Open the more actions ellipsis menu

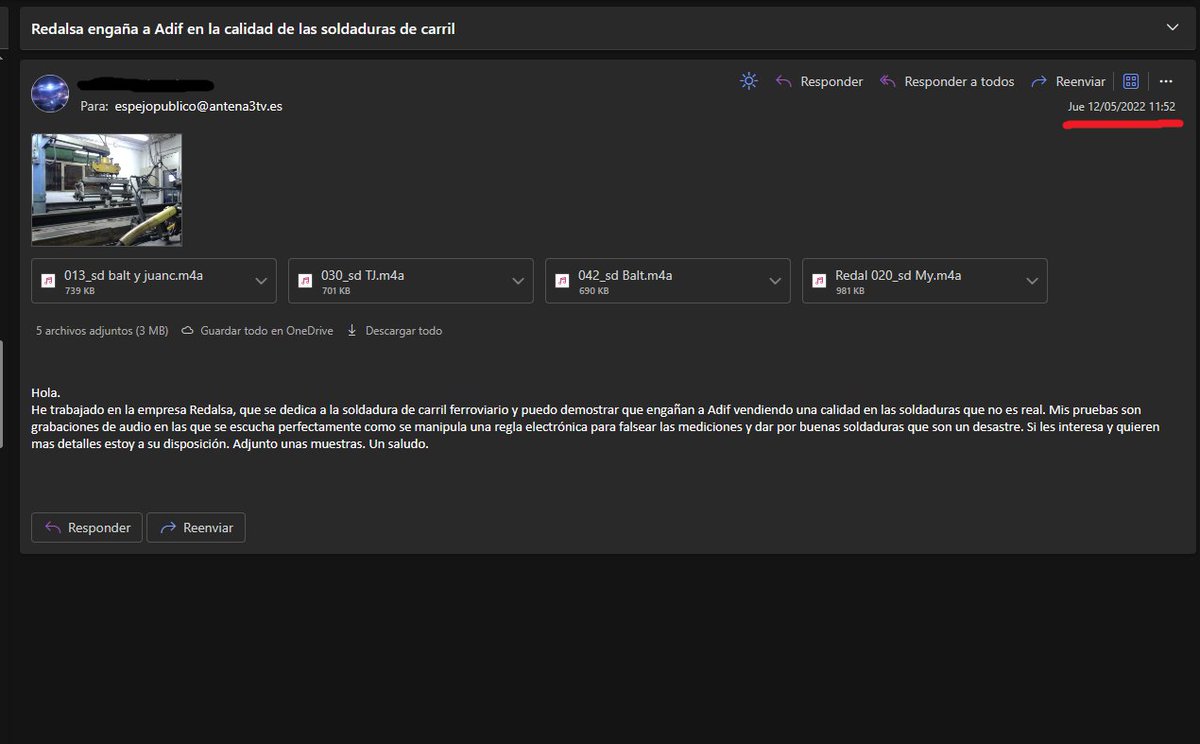pos(1165,81)
